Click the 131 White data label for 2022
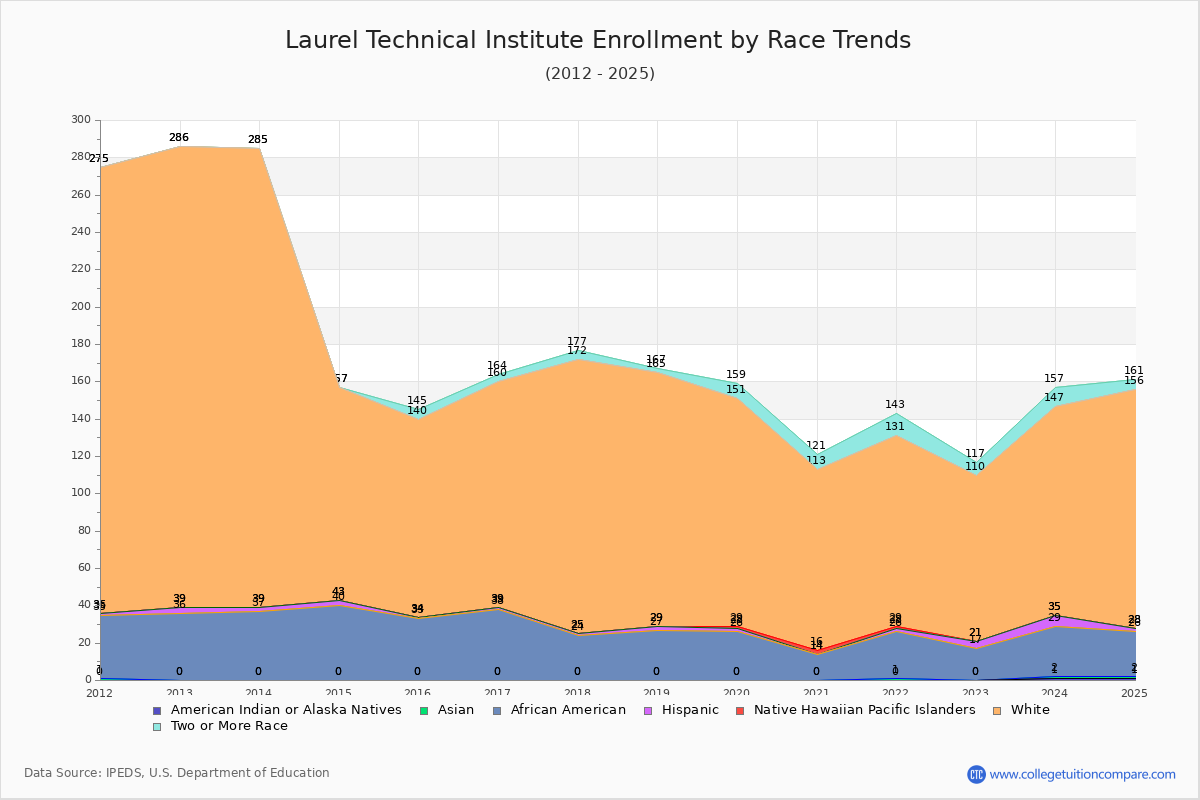Viewport: 1200px width, 800px height. [895, 427]
